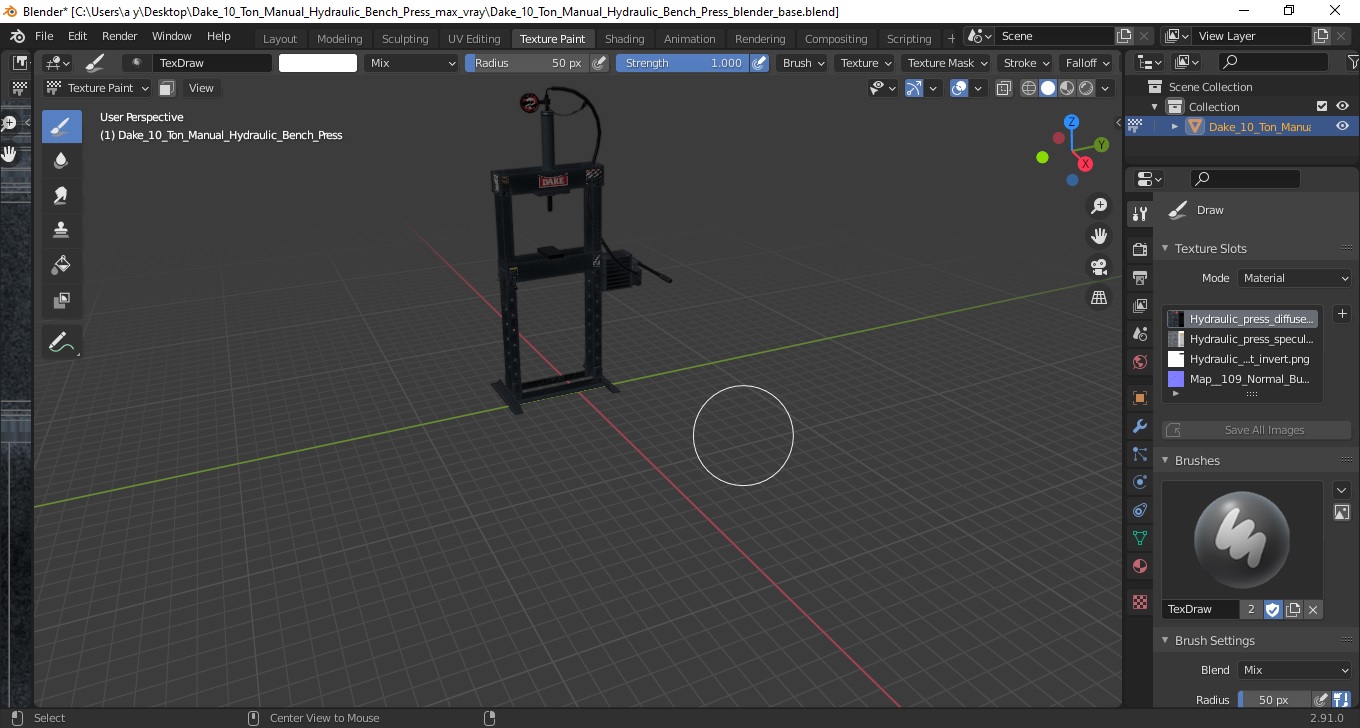The width and height of the screenshot is (1360, 728).
Task: Toggle radius pressure sensitivity in header
Action: [599, 63]
